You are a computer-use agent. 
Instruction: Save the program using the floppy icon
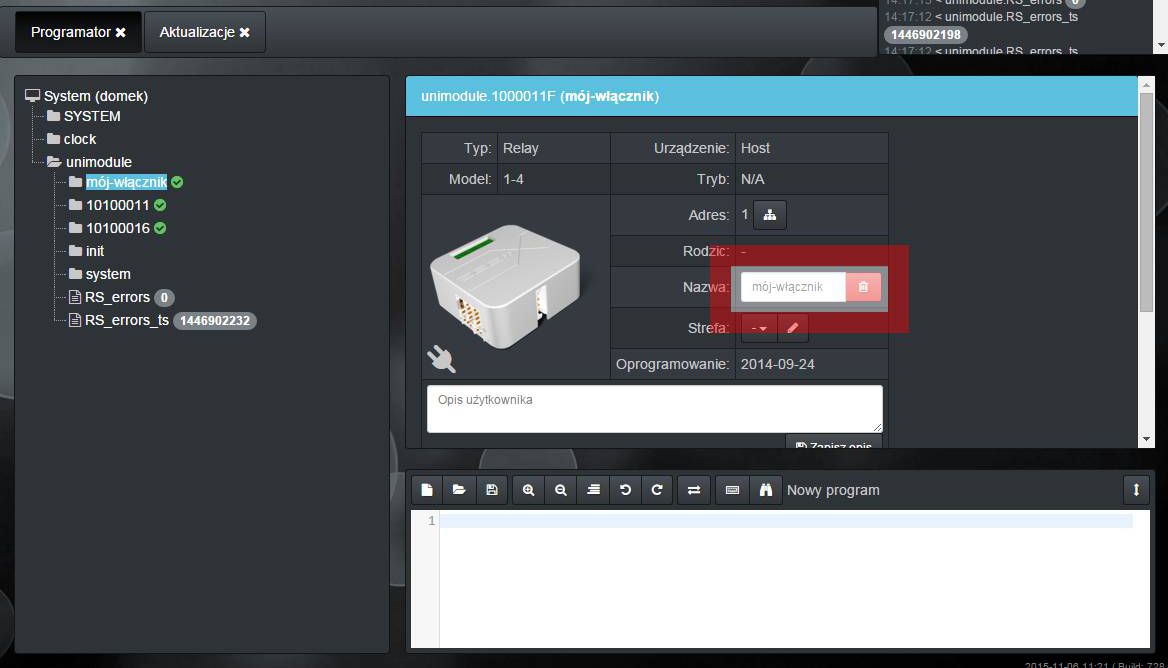click(491, 490)
